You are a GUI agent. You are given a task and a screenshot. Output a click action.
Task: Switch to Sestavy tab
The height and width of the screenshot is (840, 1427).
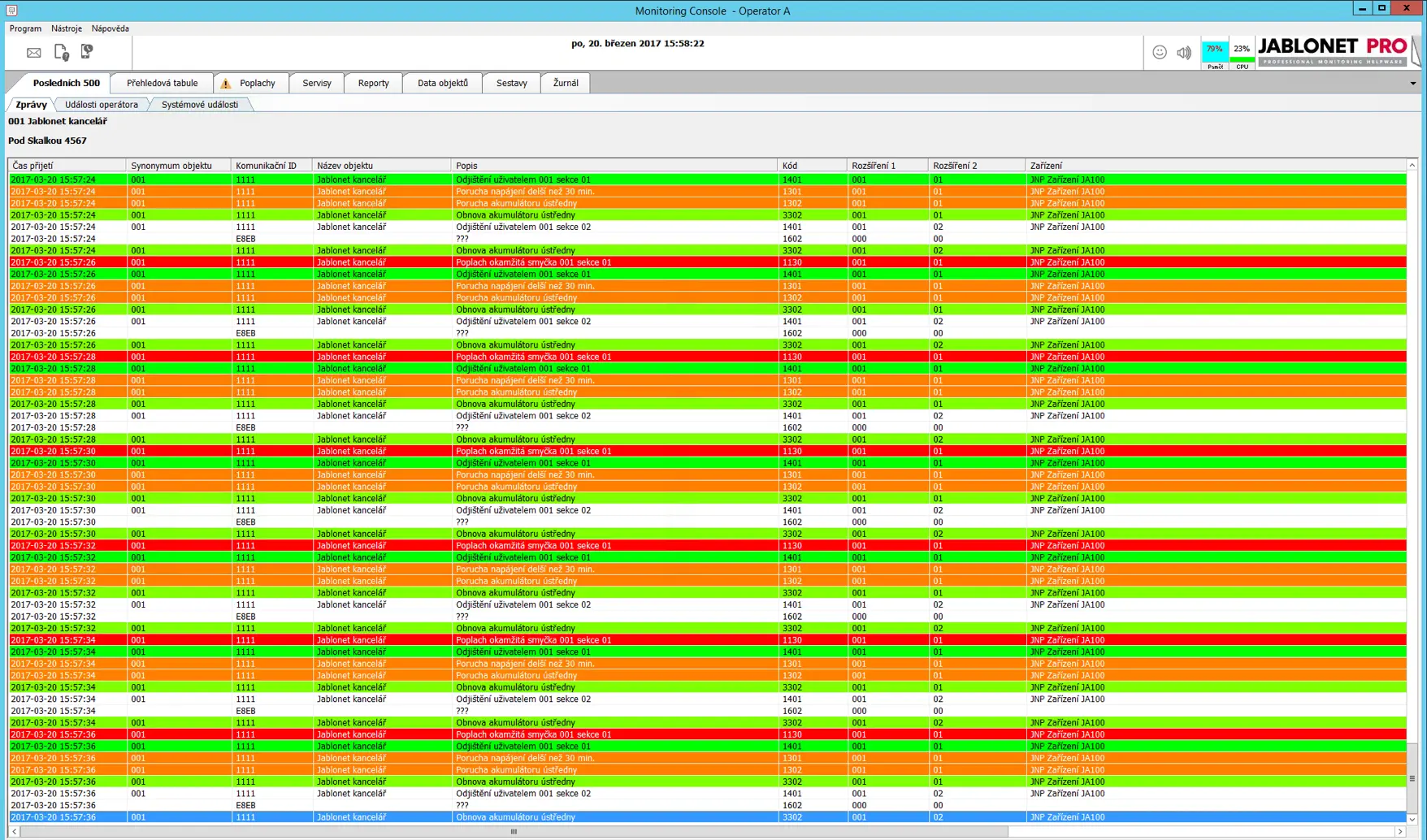(x=512, y=83)
